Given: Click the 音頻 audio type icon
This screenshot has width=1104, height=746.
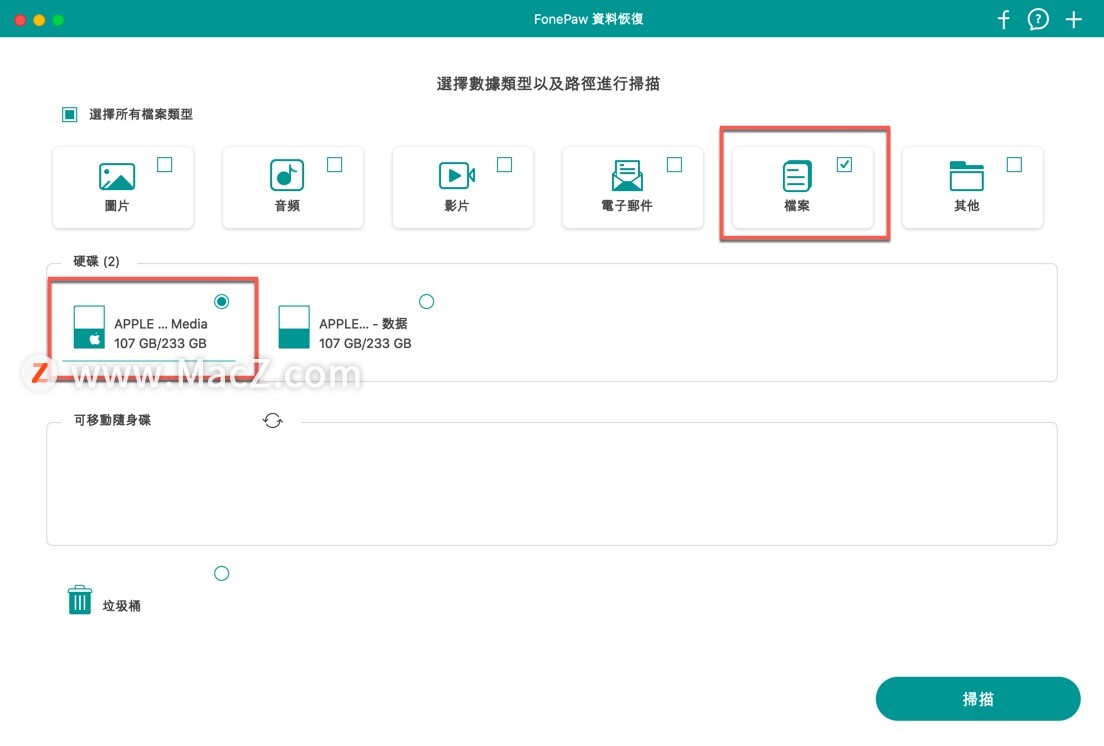Looking at the screenshot, I should pos(287,175).
